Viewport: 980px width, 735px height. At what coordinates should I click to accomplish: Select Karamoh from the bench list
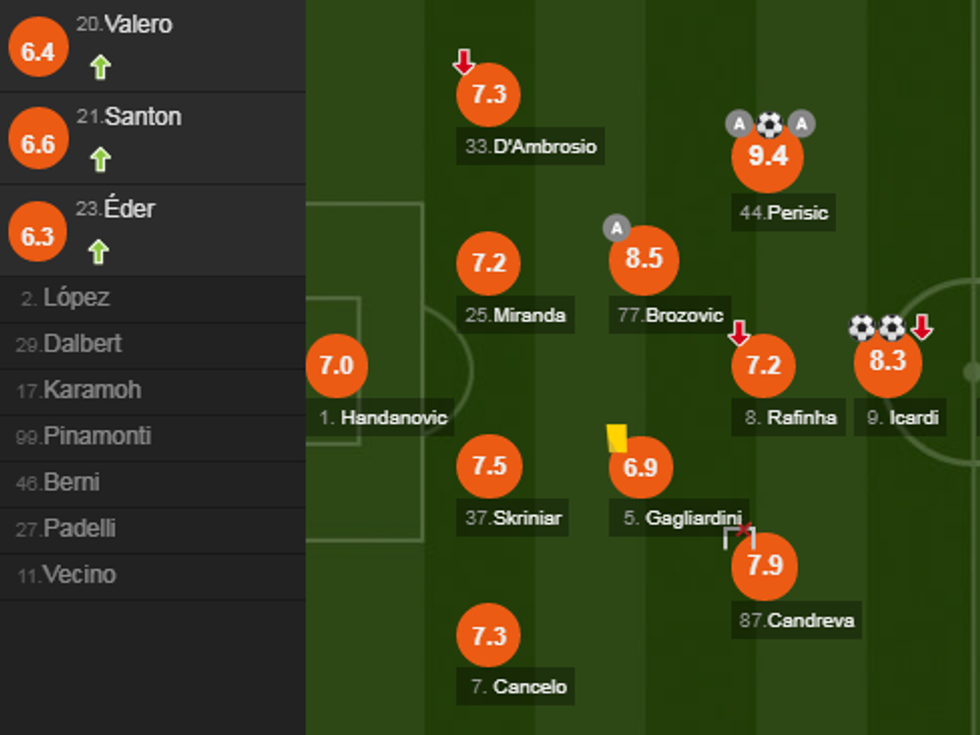pyautogui.click(x=92, y=390)
